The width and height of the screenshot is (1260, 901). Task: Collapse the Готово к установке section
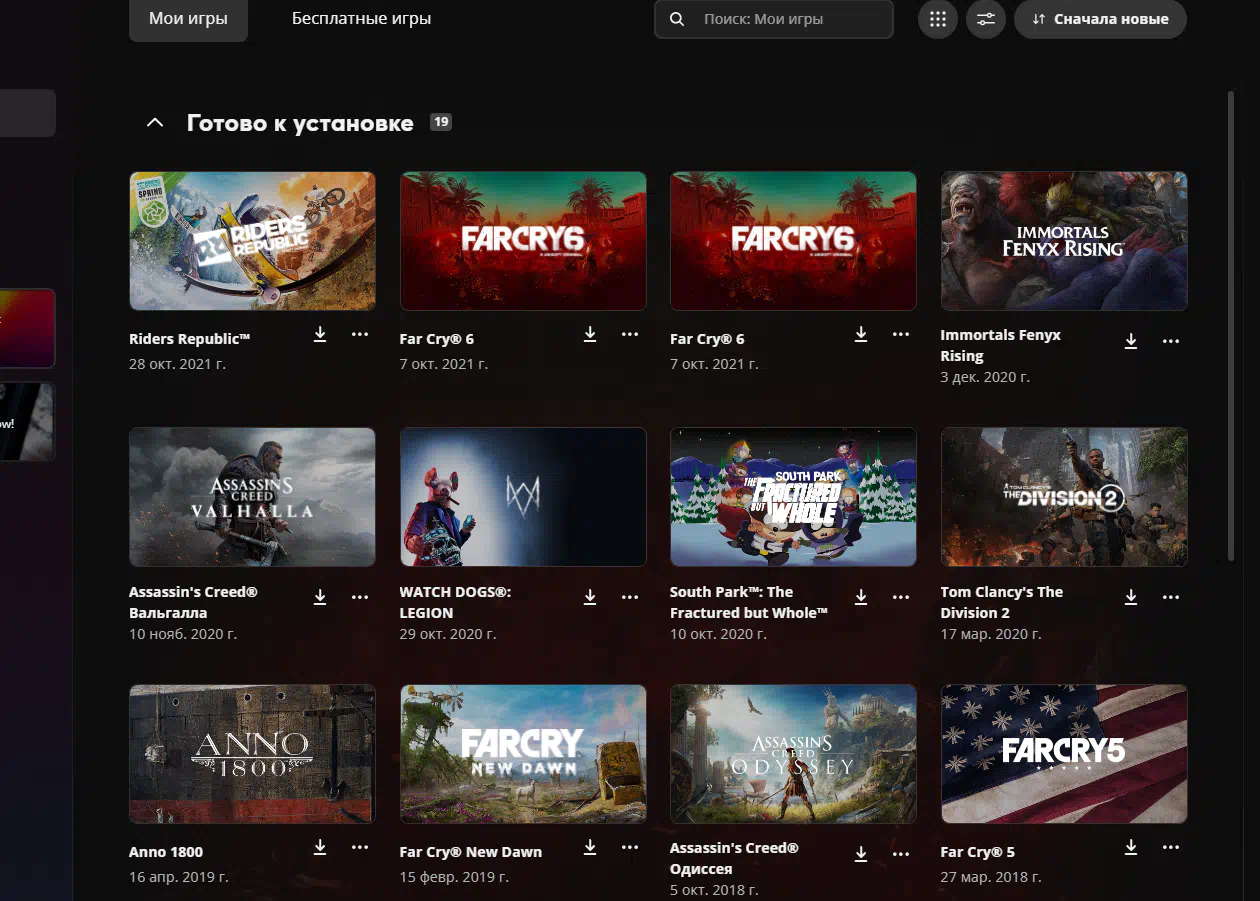coord(154,123)
